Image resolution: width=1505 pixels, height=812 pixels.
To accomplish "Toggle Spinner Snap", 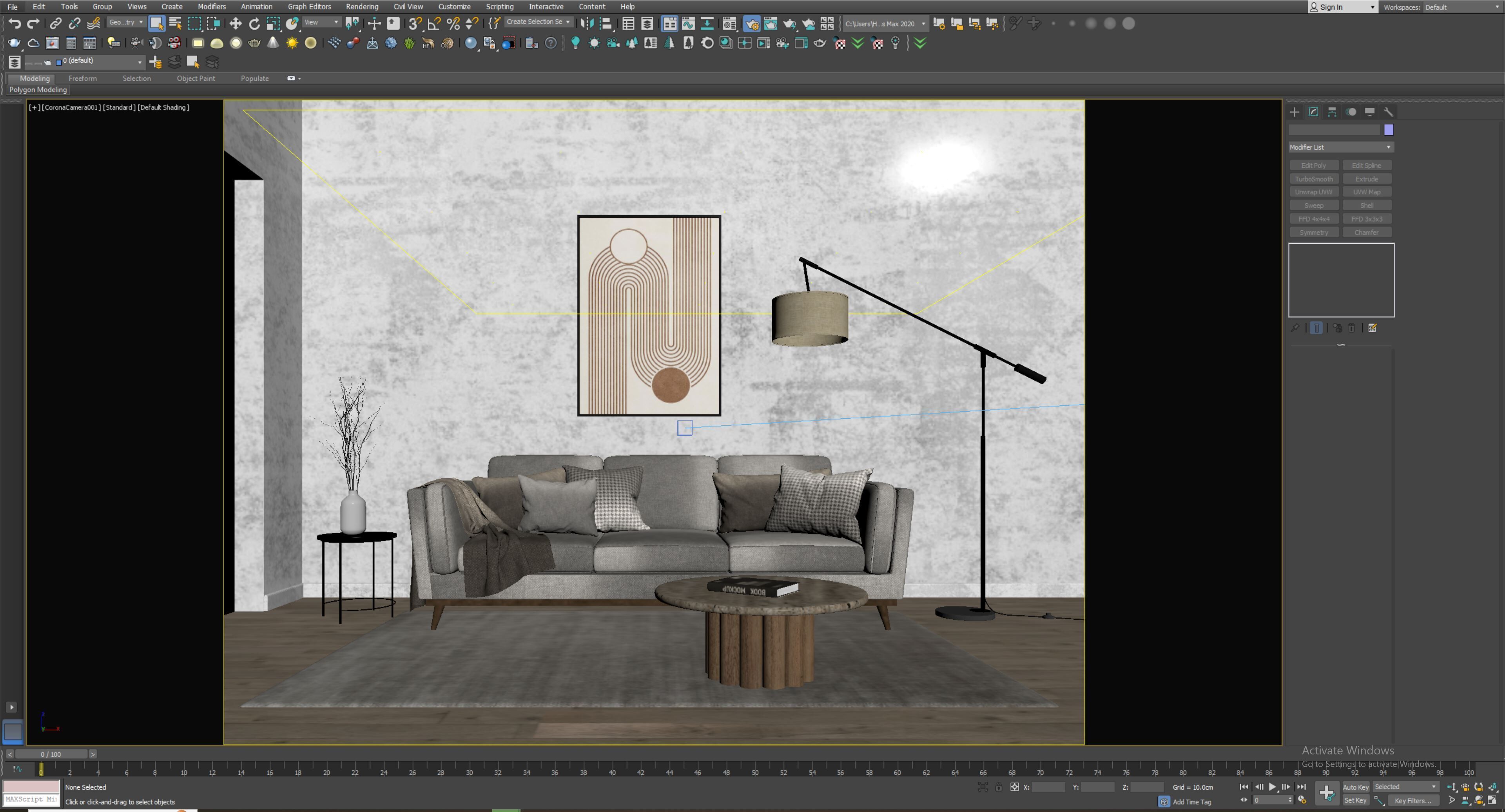I will pyautogui.click(x=471, y=24).
